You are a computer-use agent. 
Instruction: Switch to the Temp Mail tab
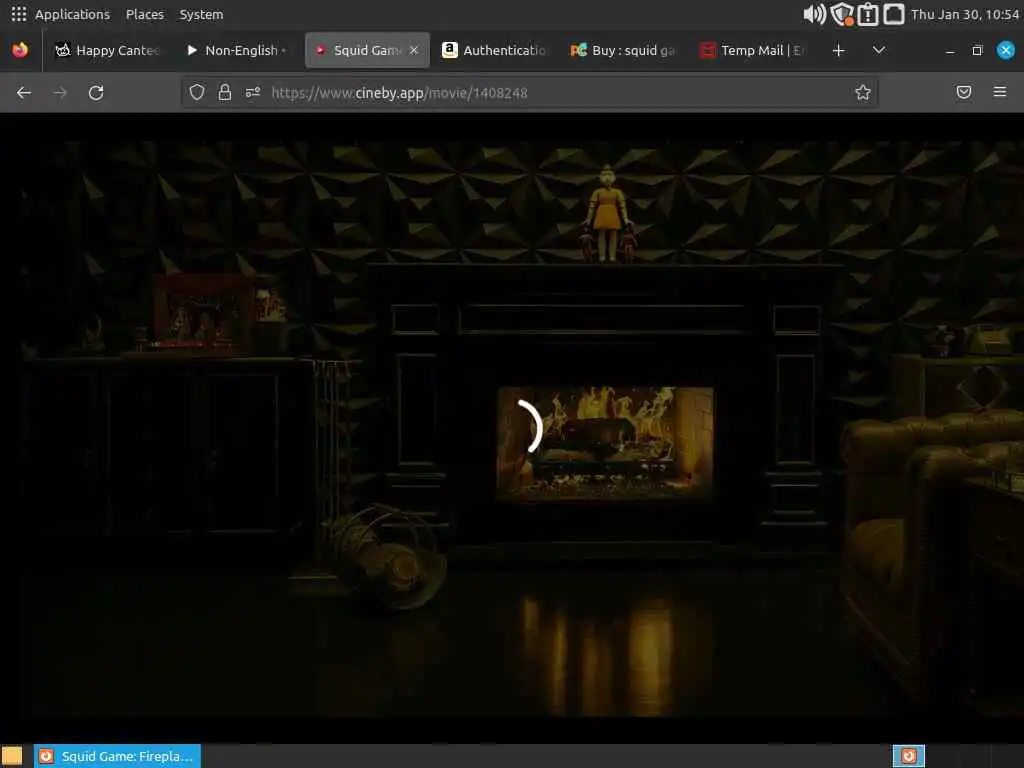coord(752,50)
